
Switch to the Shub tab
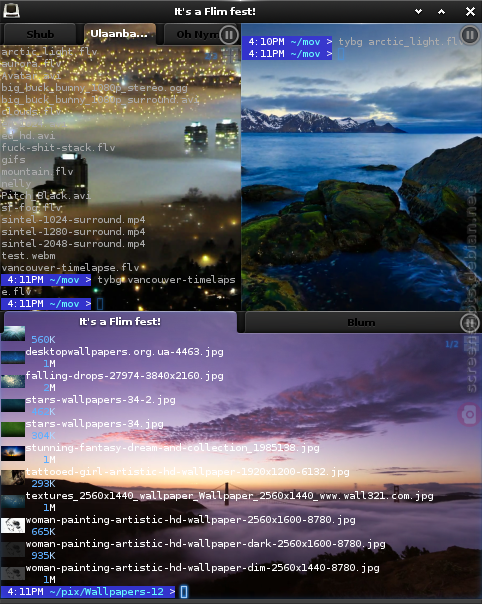(40, 34)
